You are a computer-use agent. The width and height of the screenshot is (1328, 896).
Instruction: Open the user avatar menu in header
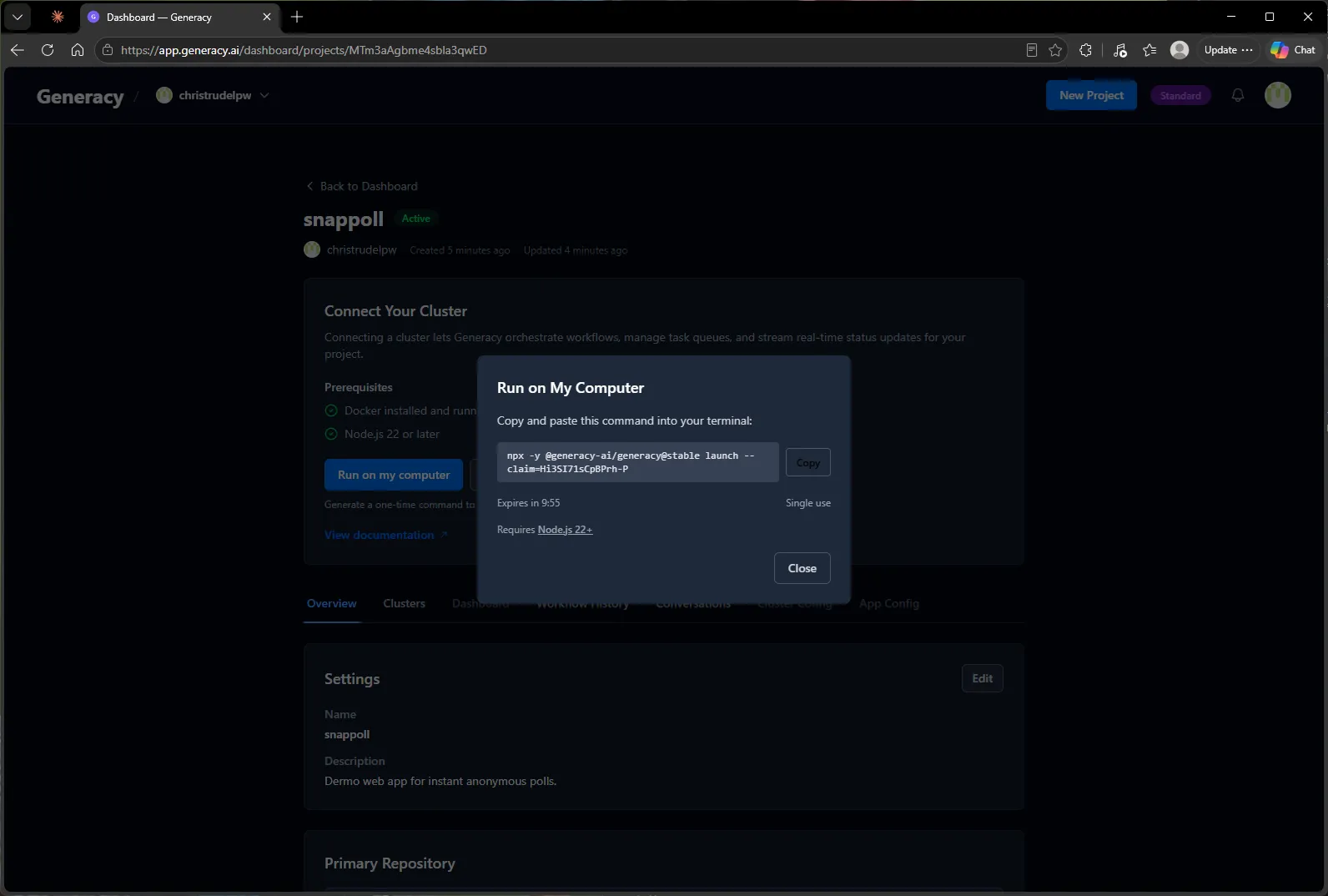click(x=1278, y=95)
